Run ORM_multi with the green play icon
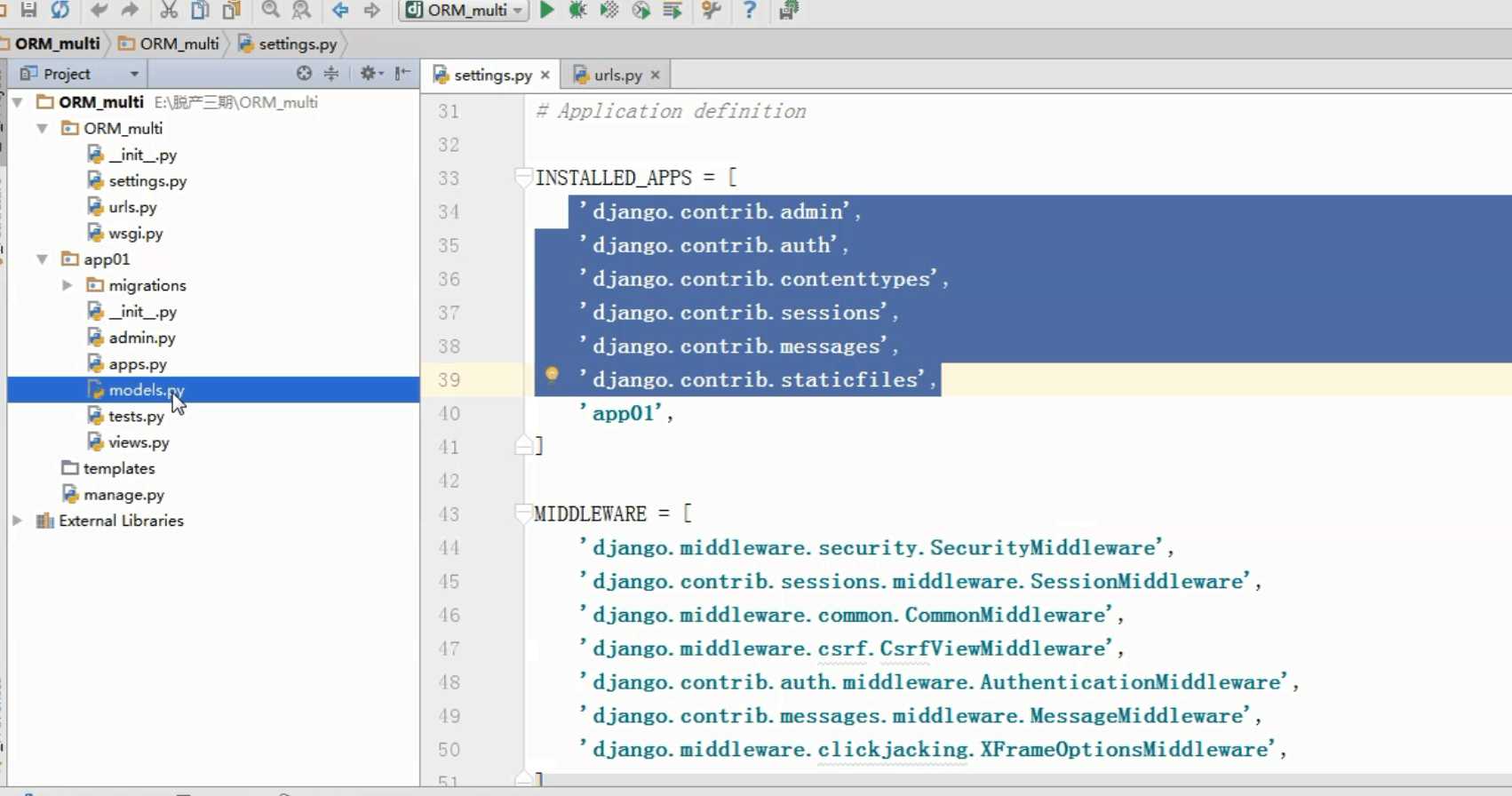Image resolution: width=1512 pixels, height=796 pixels. click(547, 10)
